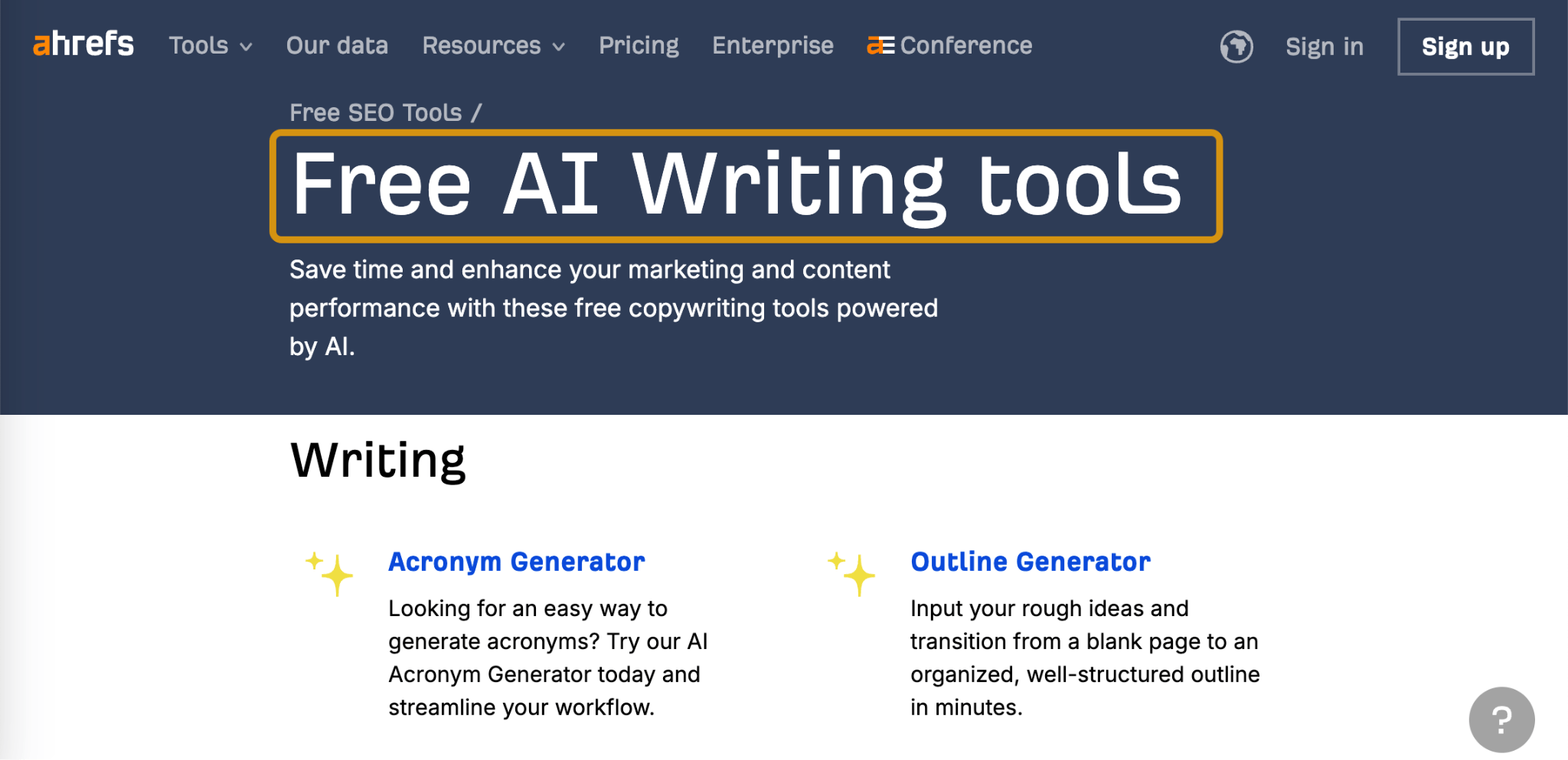Click the ahrefs logo
Image resolution: width=1568 pixels, height=760 pixels.
click(83, 44)
